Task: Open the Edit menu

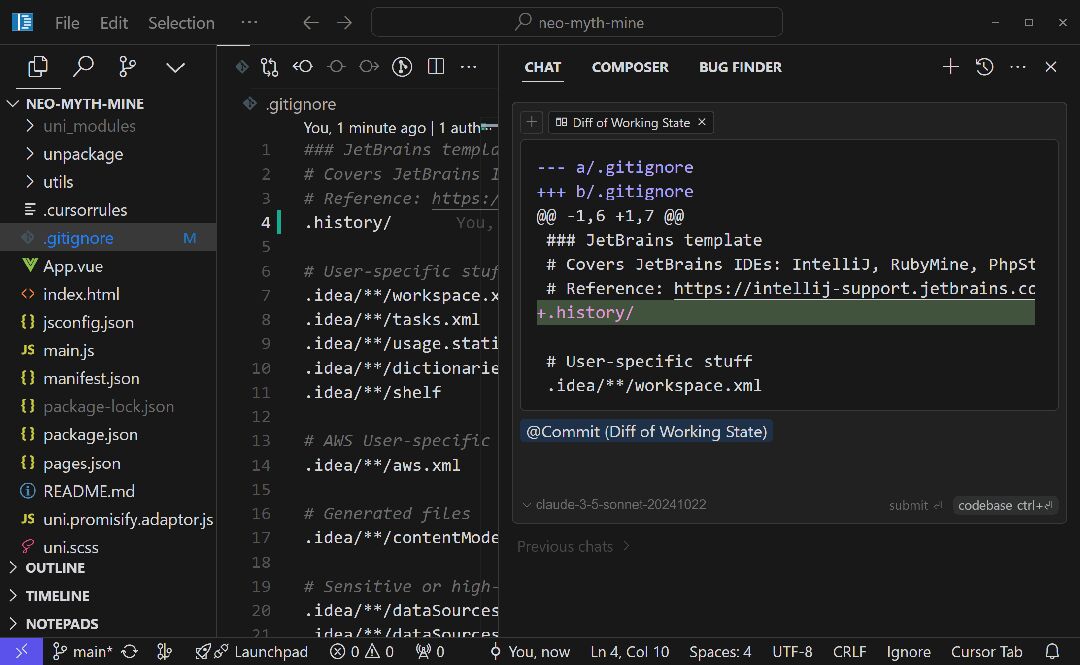Action: point(114,22)
